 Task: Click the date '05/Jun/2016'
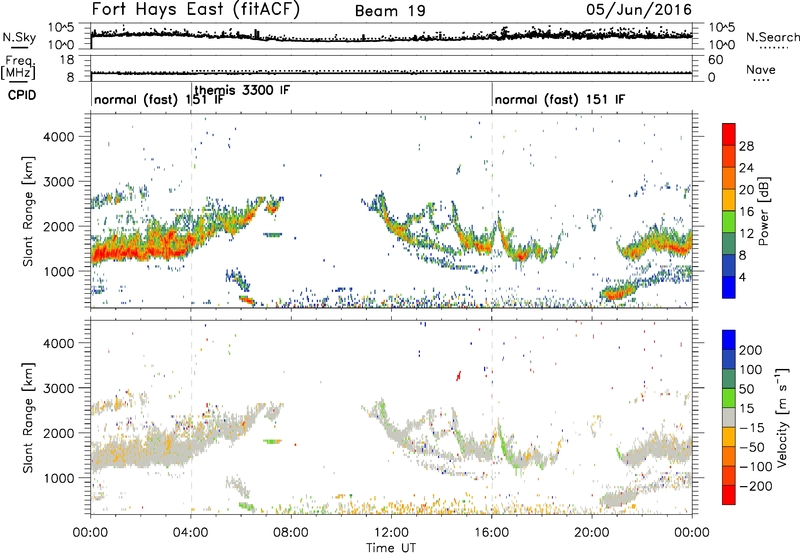point(638,10)
